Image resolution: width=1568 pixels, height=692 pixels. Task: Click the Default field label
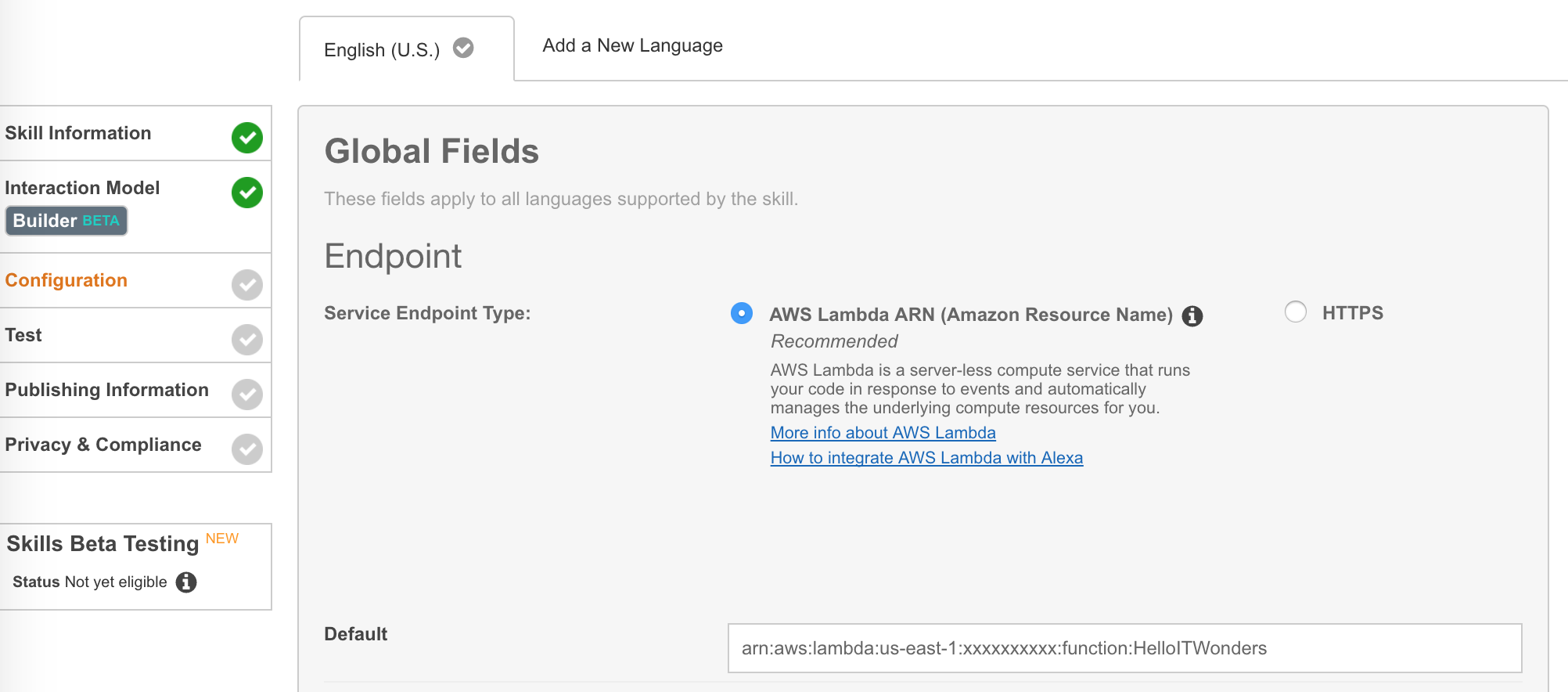(x=356, y=634)
